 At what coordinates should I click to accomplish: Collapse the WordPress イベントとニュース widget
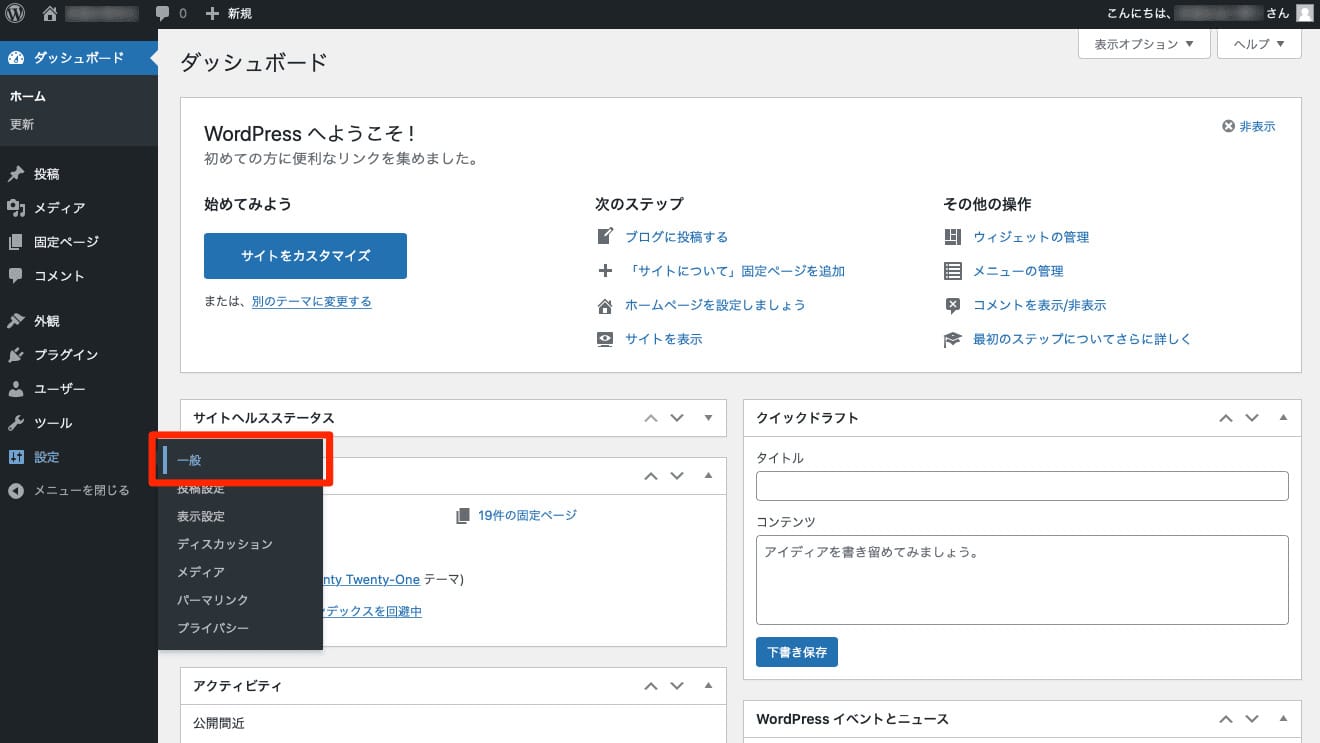pos(1283,719)
